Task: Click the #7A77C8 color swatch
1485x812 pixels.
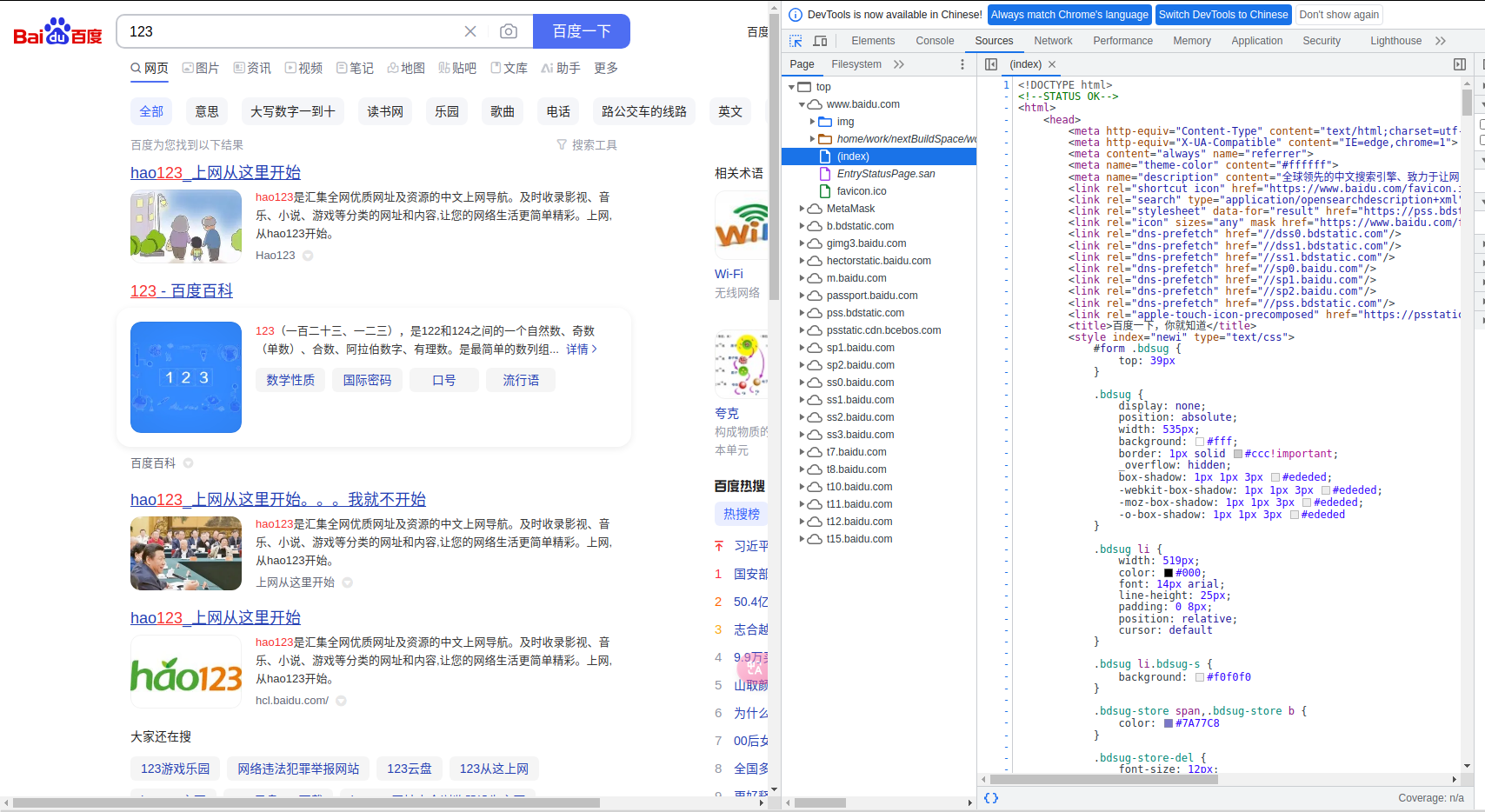Action: coord(1169,723)
